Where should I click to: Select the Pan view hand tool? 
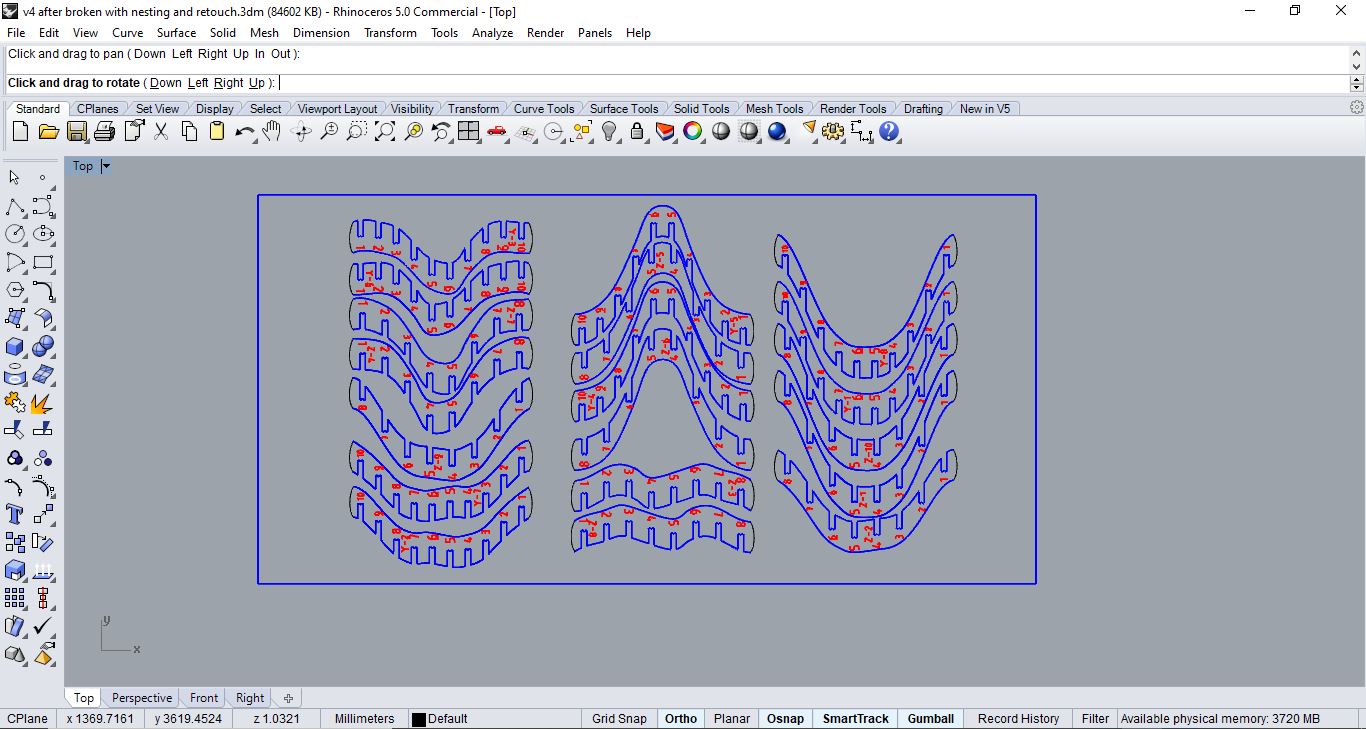272,132
